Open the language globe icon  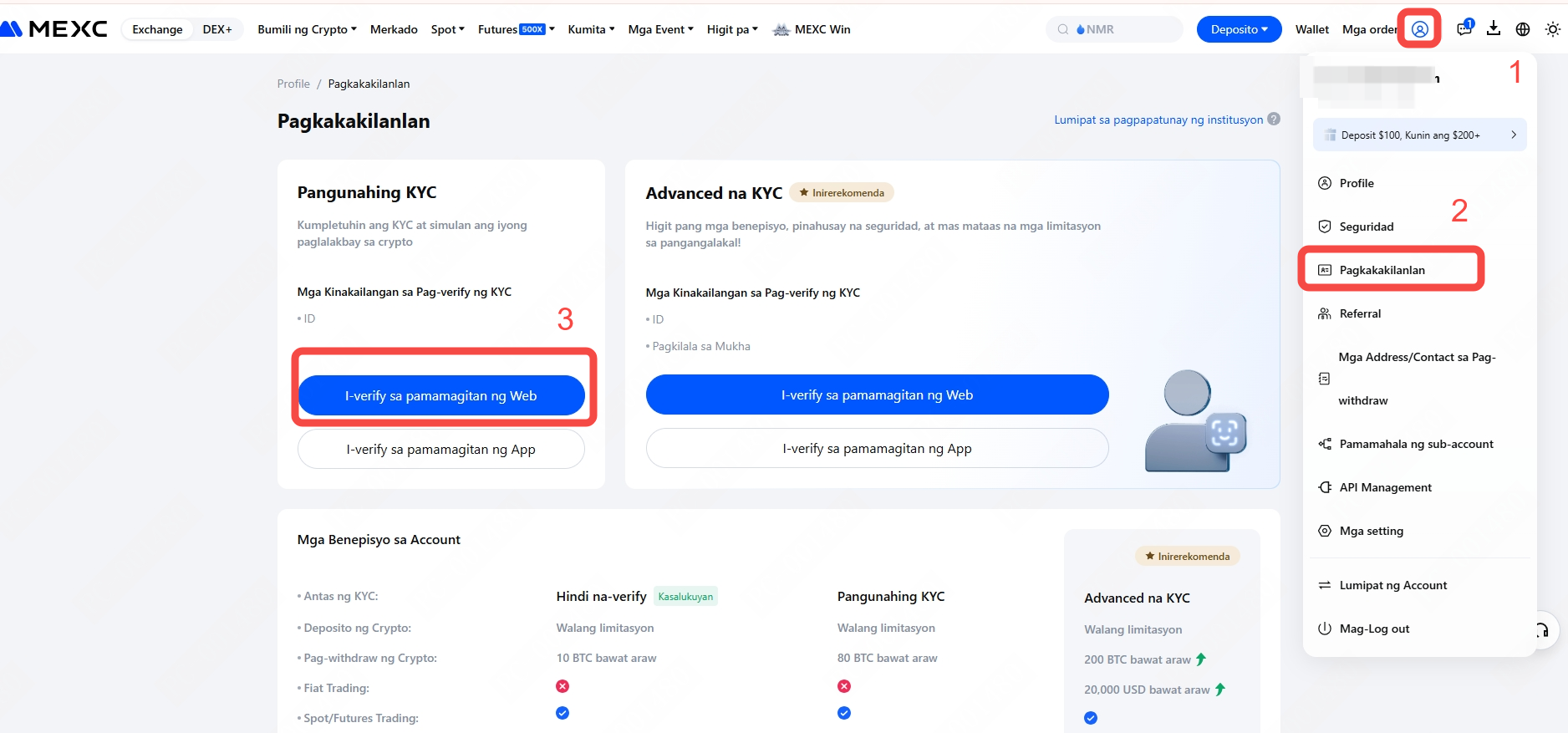1523,29
